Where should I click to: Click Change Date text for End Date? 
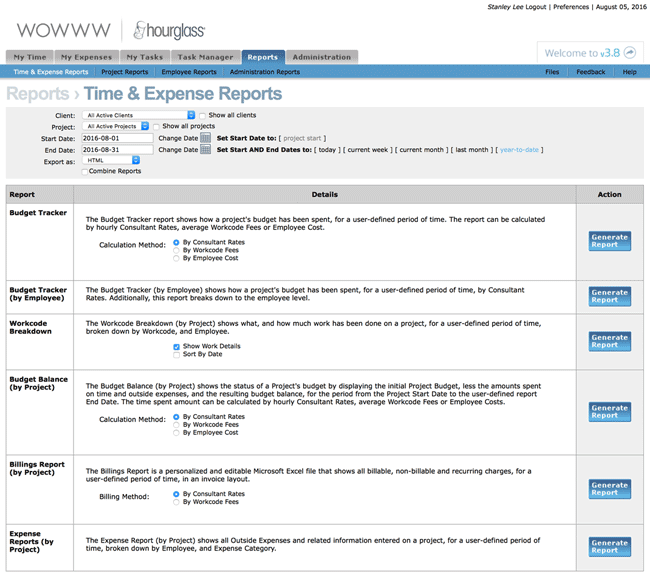(178, 150)
